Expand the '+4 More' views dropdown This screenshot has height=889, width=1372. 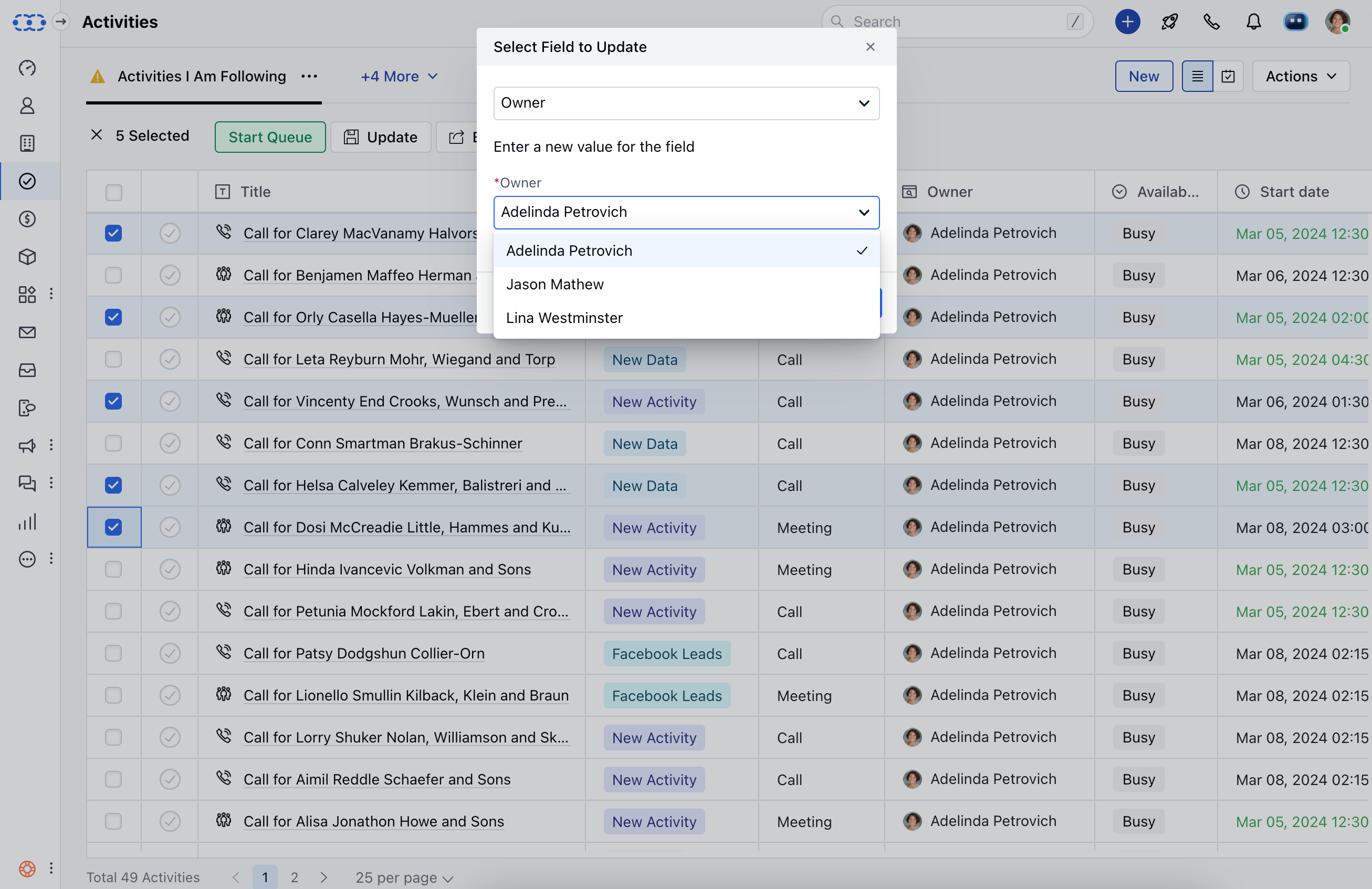399,76
